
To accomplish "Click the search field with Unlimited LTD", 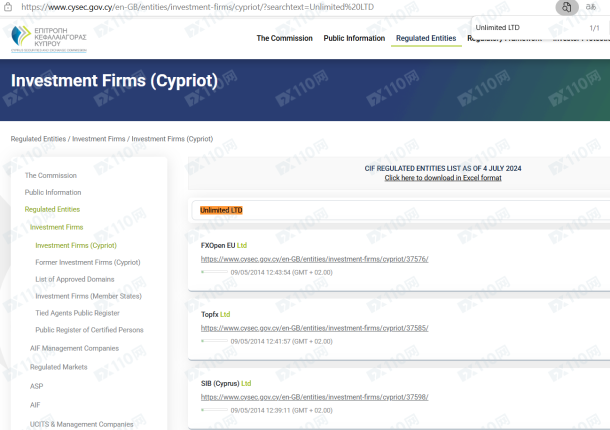I will click(401, 210).
